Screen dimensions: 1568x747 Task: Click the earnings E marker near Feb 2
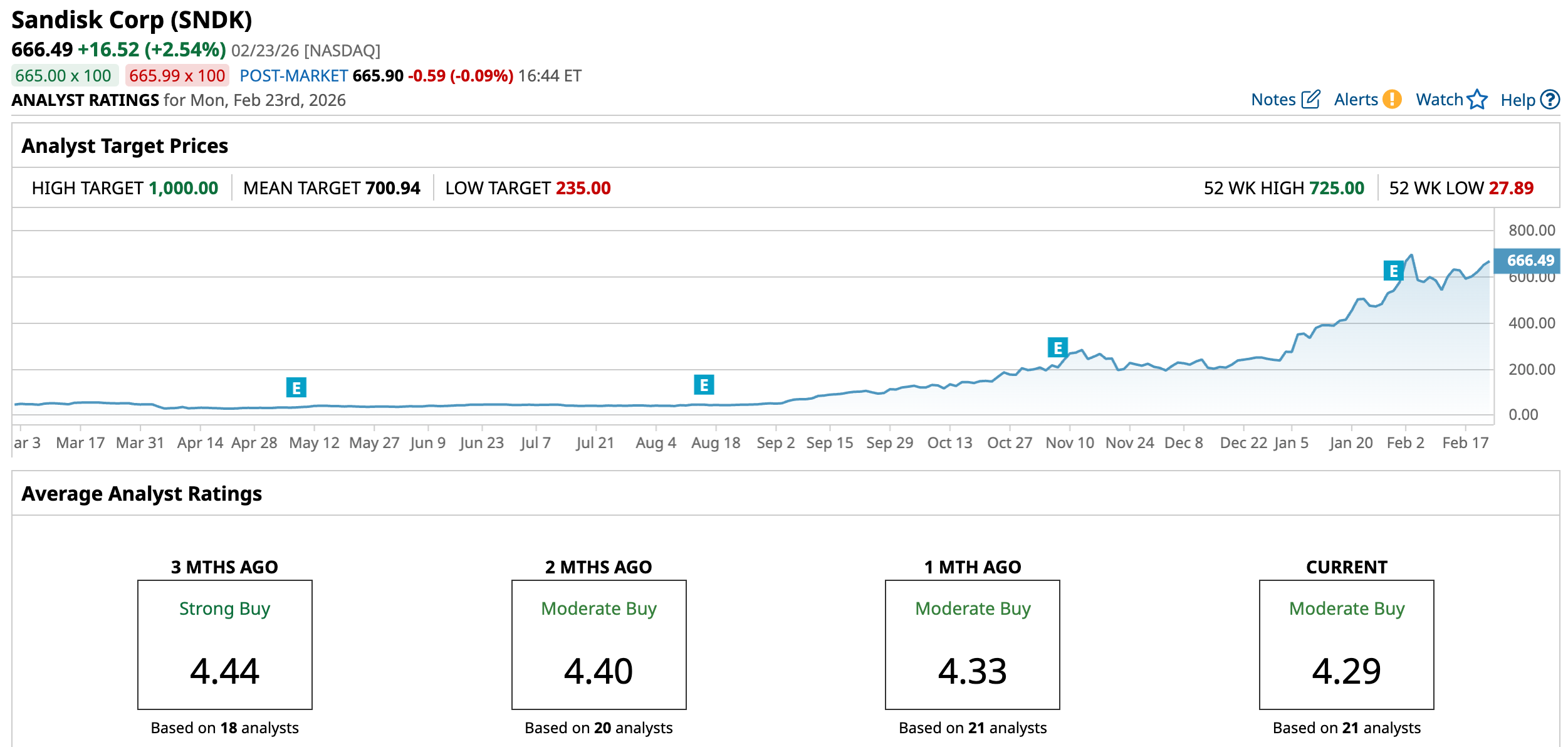click(1393, 271)
